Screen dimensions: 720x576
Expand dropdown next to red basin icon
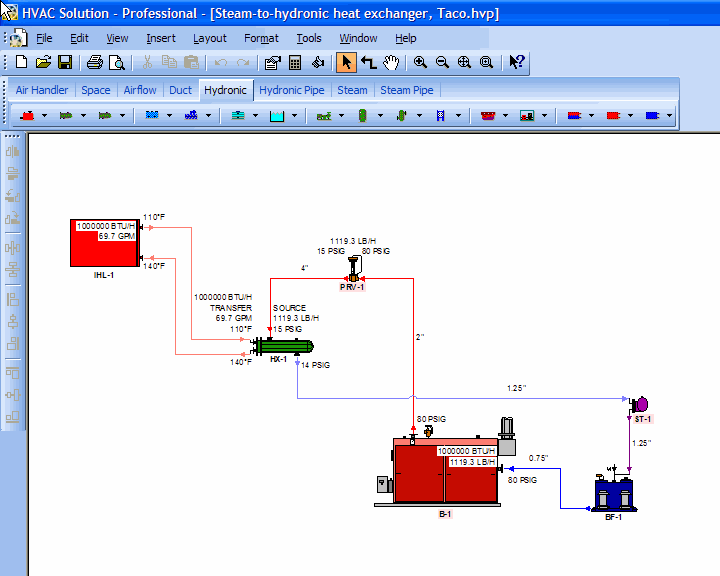506,116
